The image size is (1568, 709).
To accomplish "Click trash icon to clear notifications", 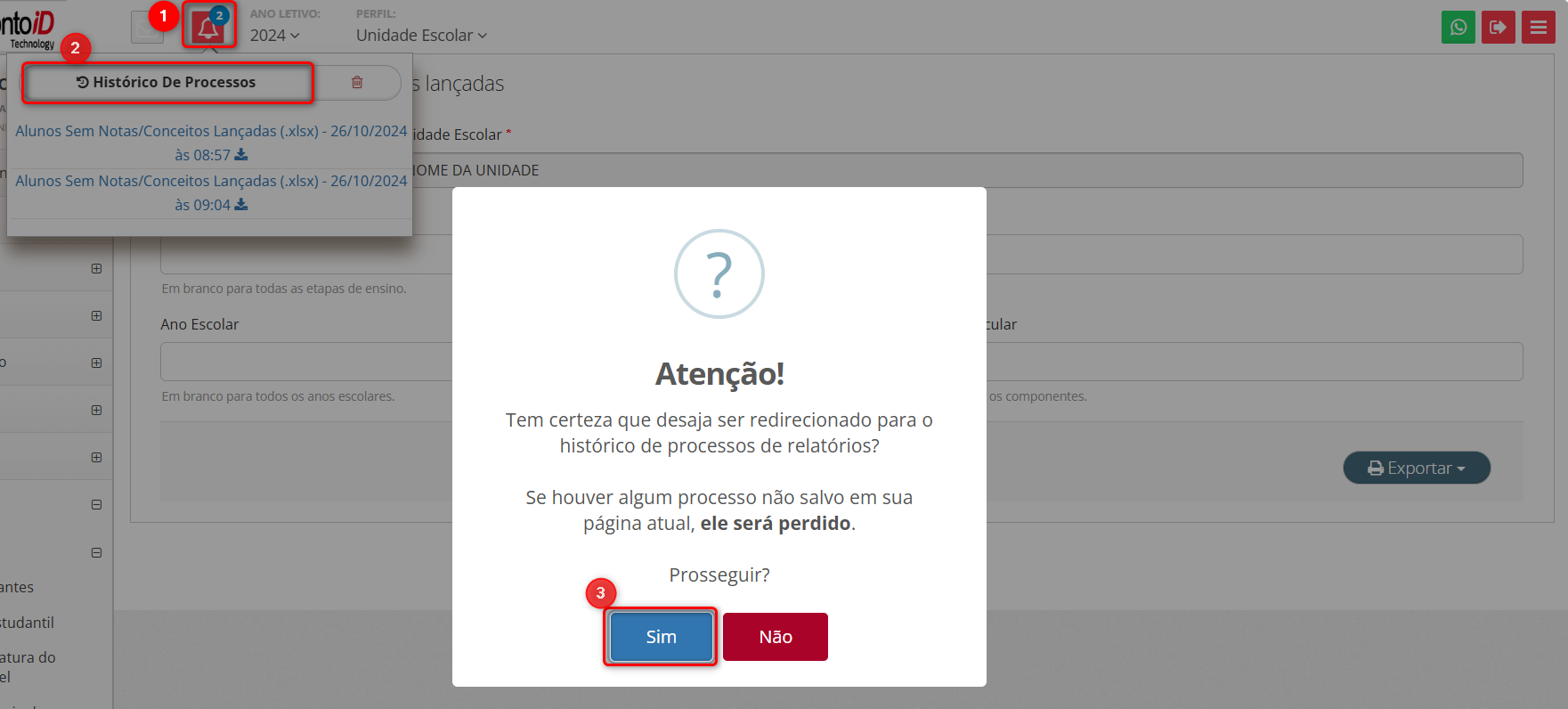I will click(x=357, y=82).
